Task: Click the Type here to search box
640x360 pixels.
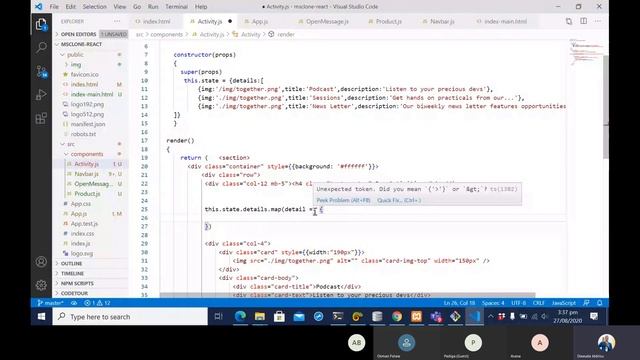Action: 130,316
